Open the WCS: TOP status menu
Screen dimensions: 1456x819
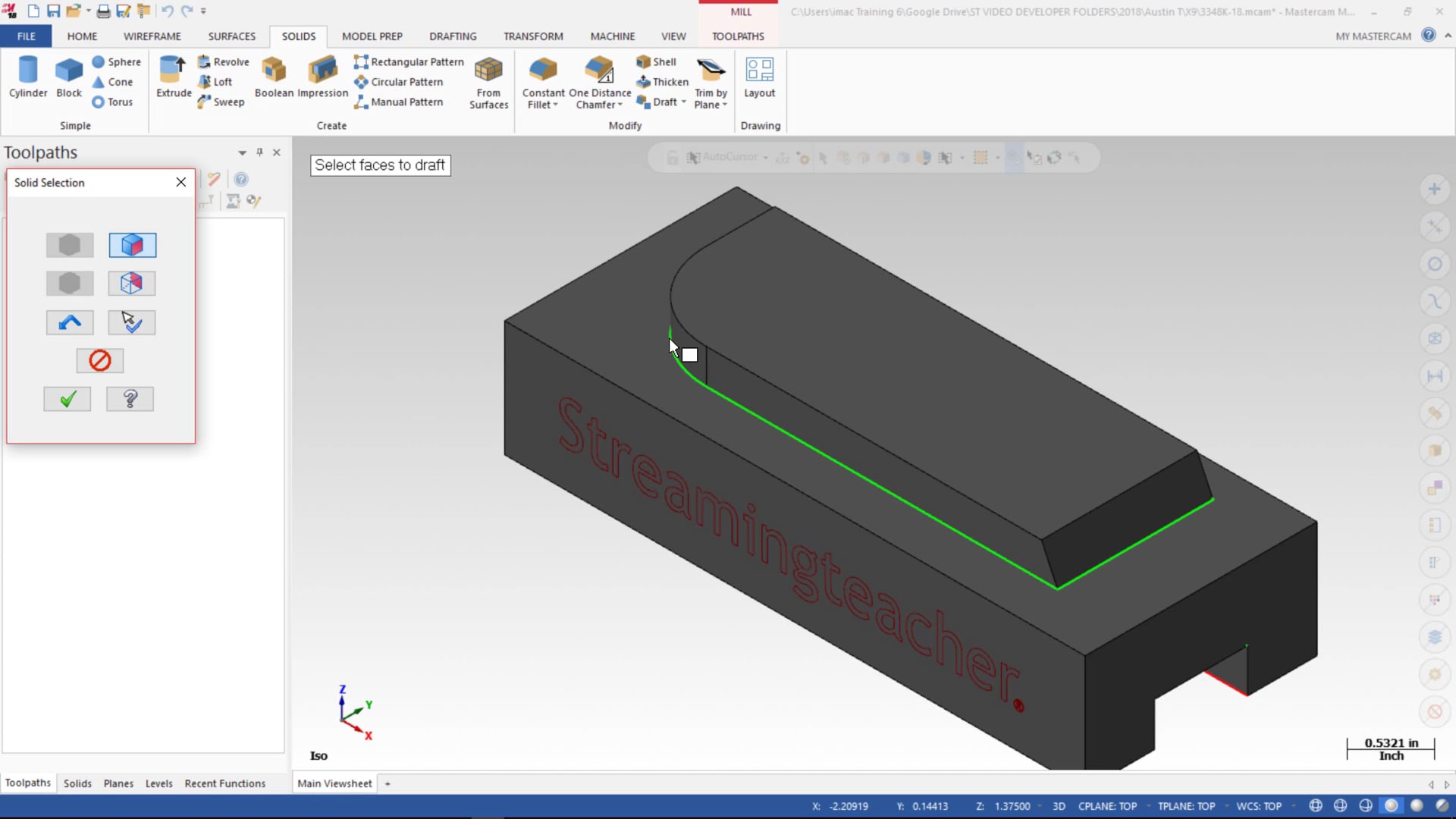coord(1259,806)
